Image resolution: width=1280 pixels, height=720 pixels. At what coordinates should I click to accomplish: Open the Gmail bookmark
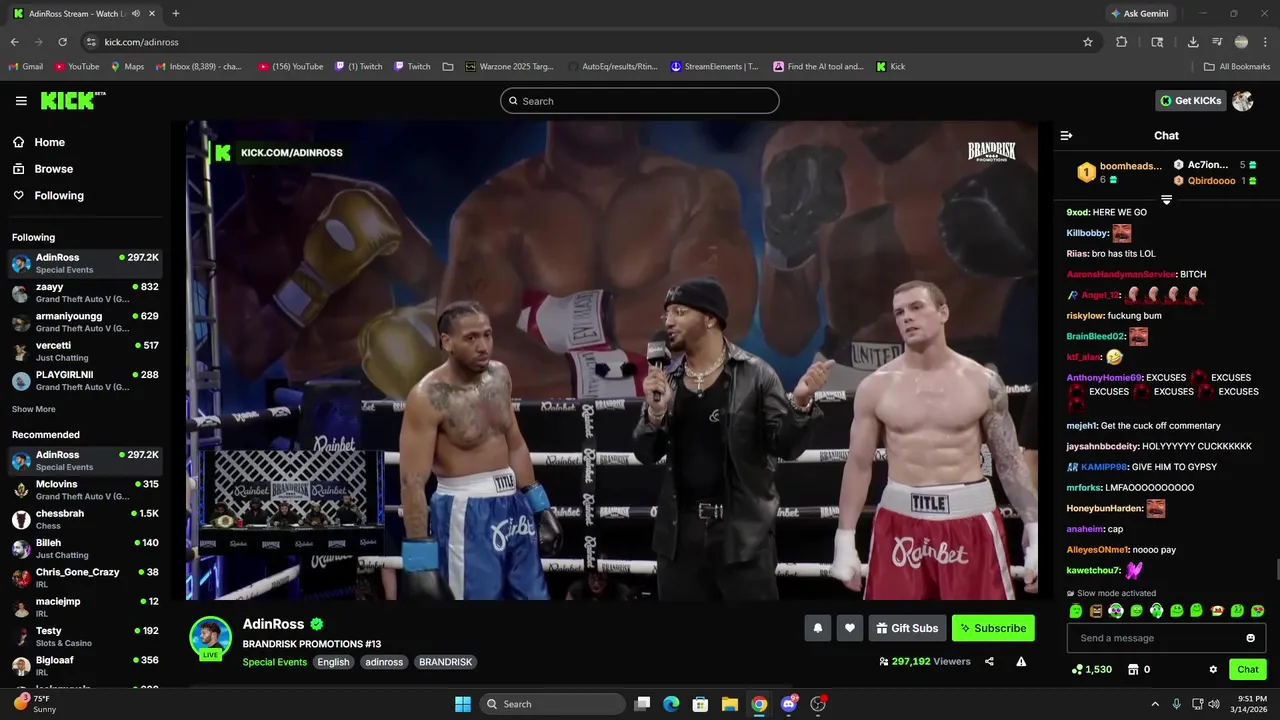pos(26,67)
